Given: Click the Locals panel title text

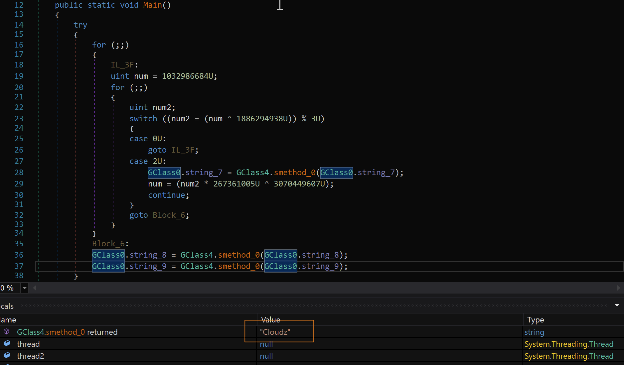Looking at the screenshot, I should [x=7, y=306].
